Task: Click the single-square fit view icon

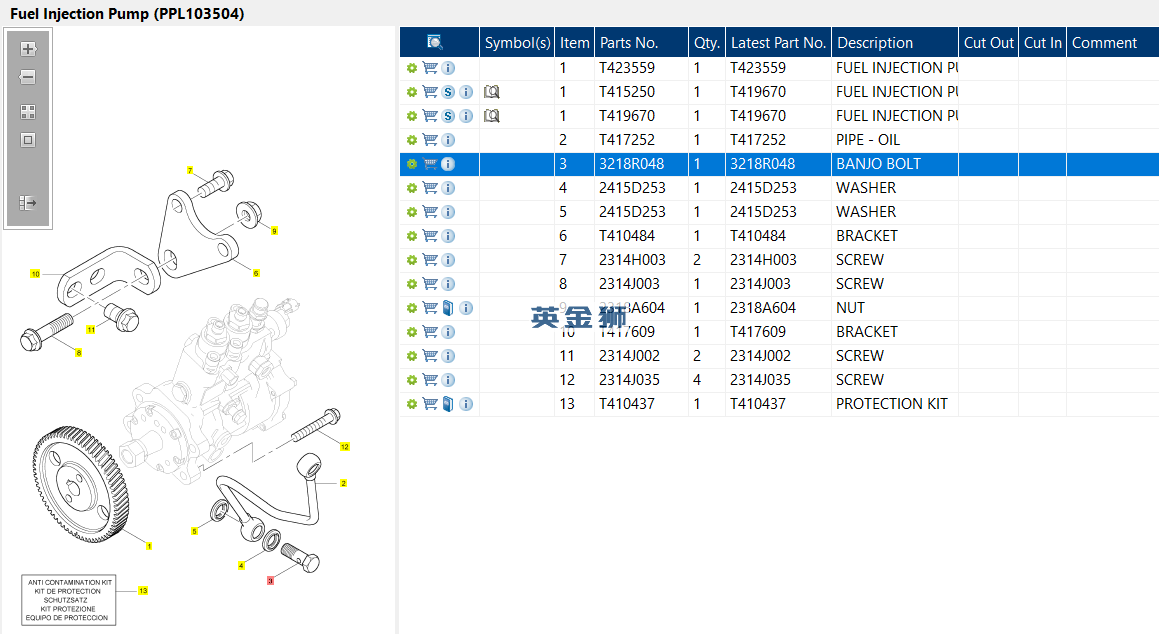Action: pos(28,140)
